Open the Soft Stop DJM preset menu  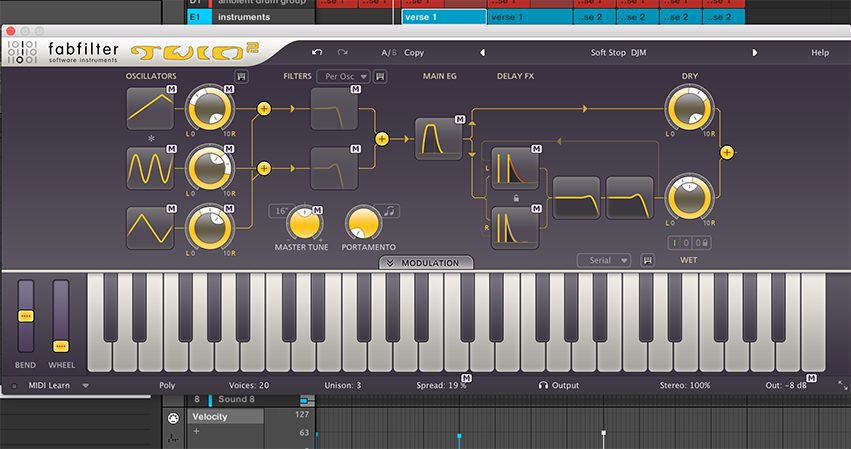[x=618, y=52]
